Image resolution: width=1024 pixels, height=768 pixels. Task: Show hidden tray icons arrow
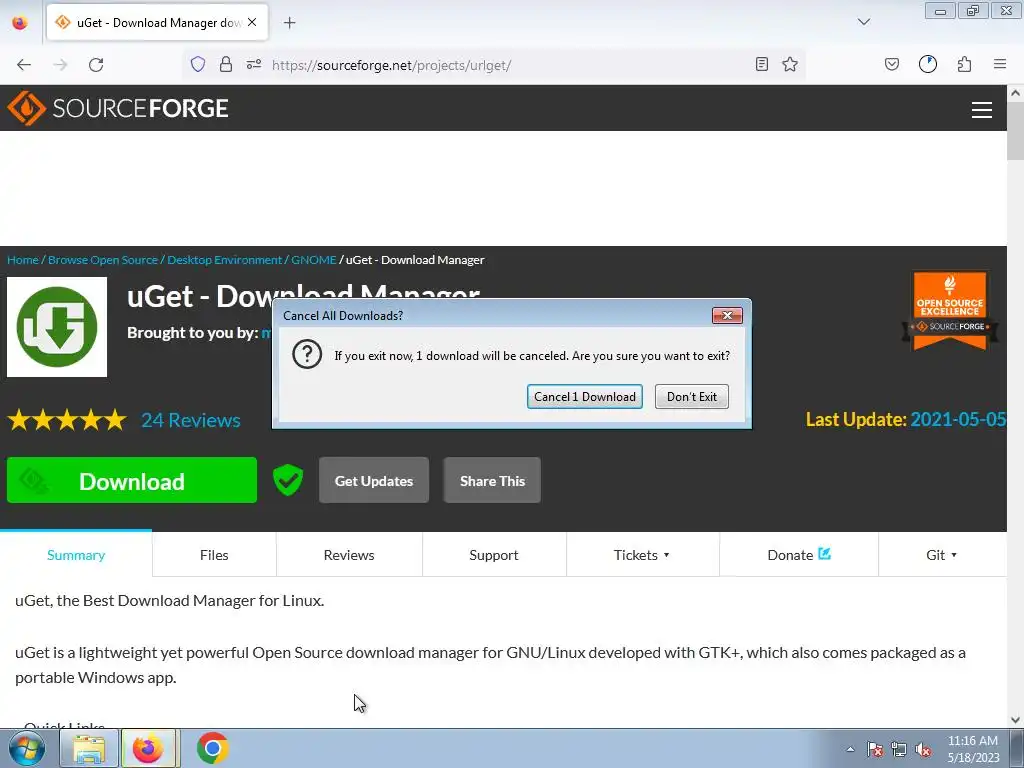pyautogui.click(x=850, y=749)
